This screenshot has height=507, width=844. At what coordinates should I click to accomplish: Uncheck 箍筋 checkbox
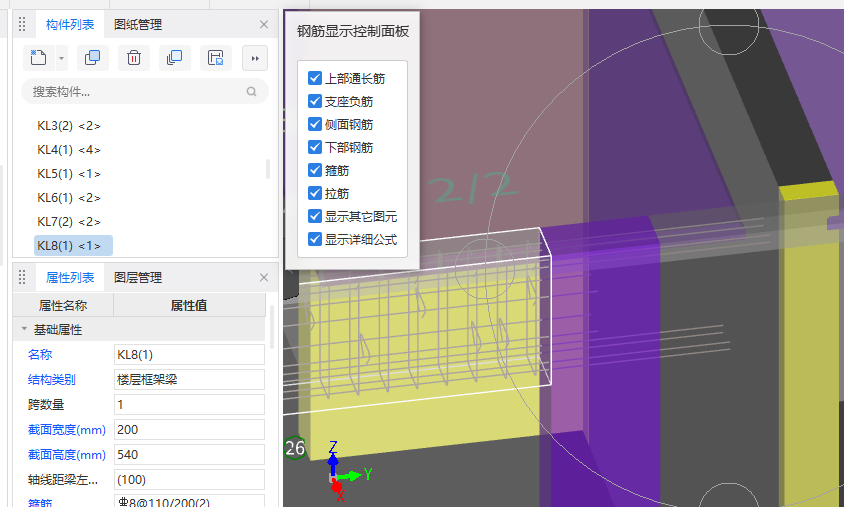315,170
